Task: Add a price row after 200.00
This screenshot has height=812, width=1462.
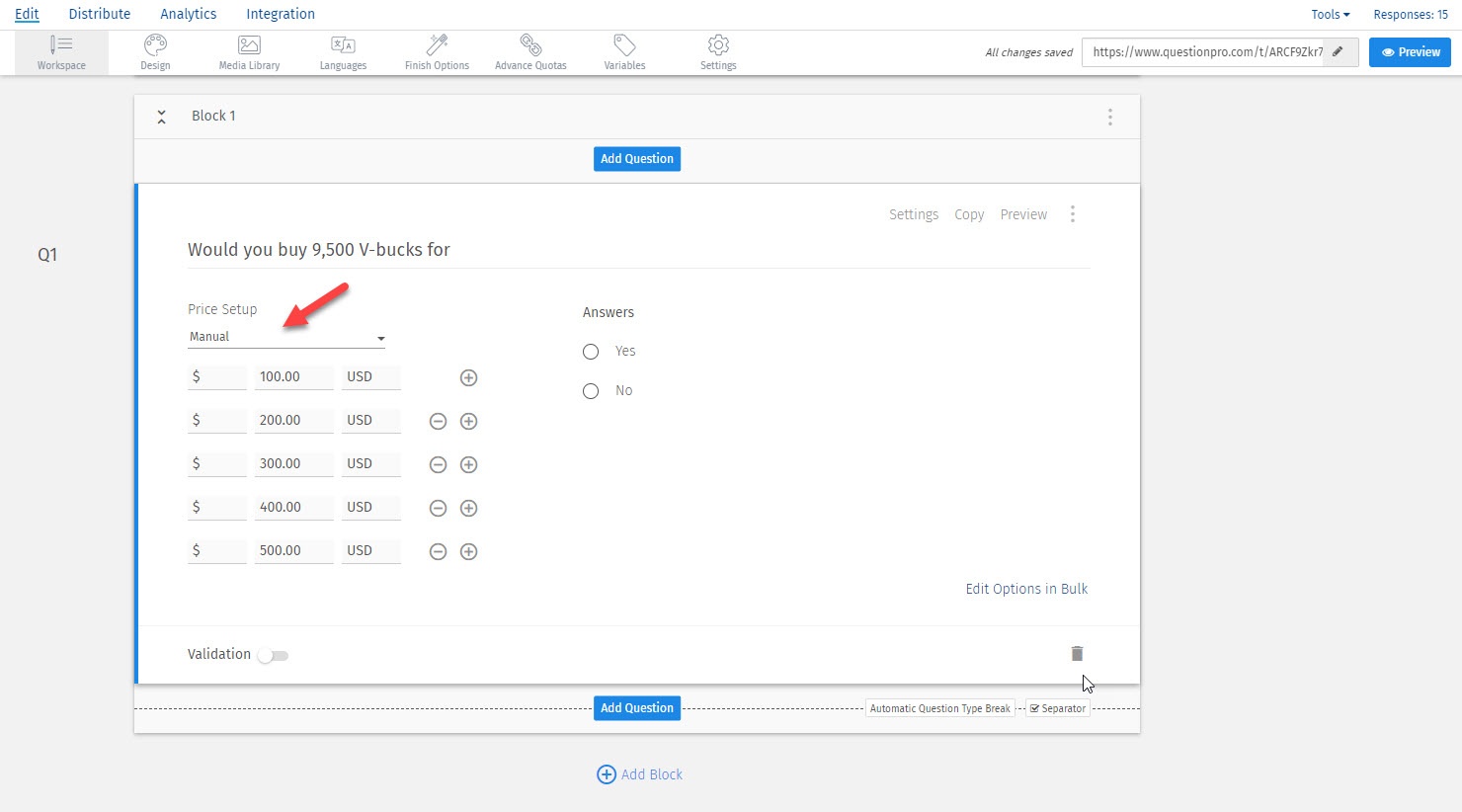Action: point(469,421)
